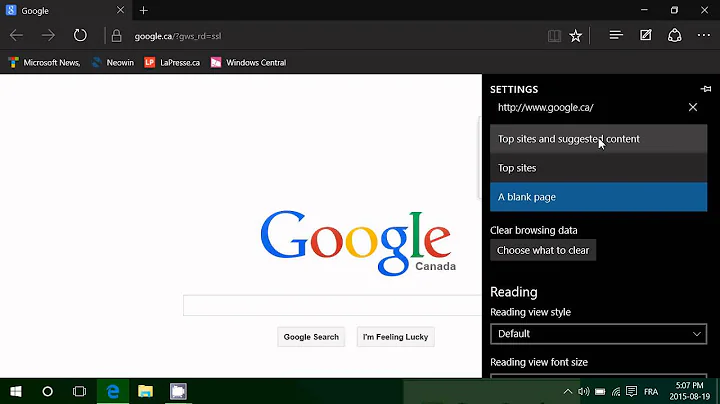Add page to favorites with star icon
720x404 pixels.
point(575,36)
